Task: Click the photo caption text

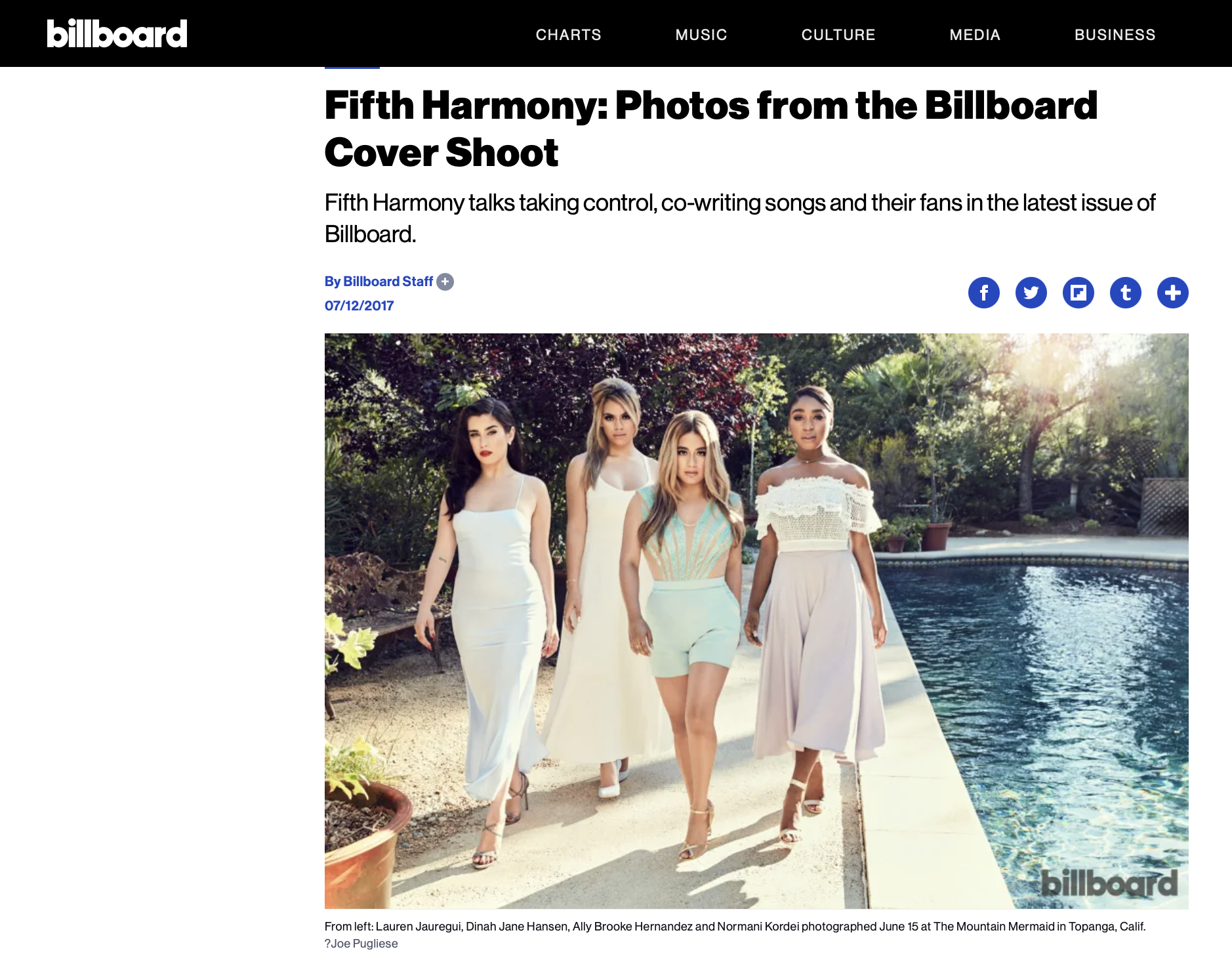Action: [735, 927]
